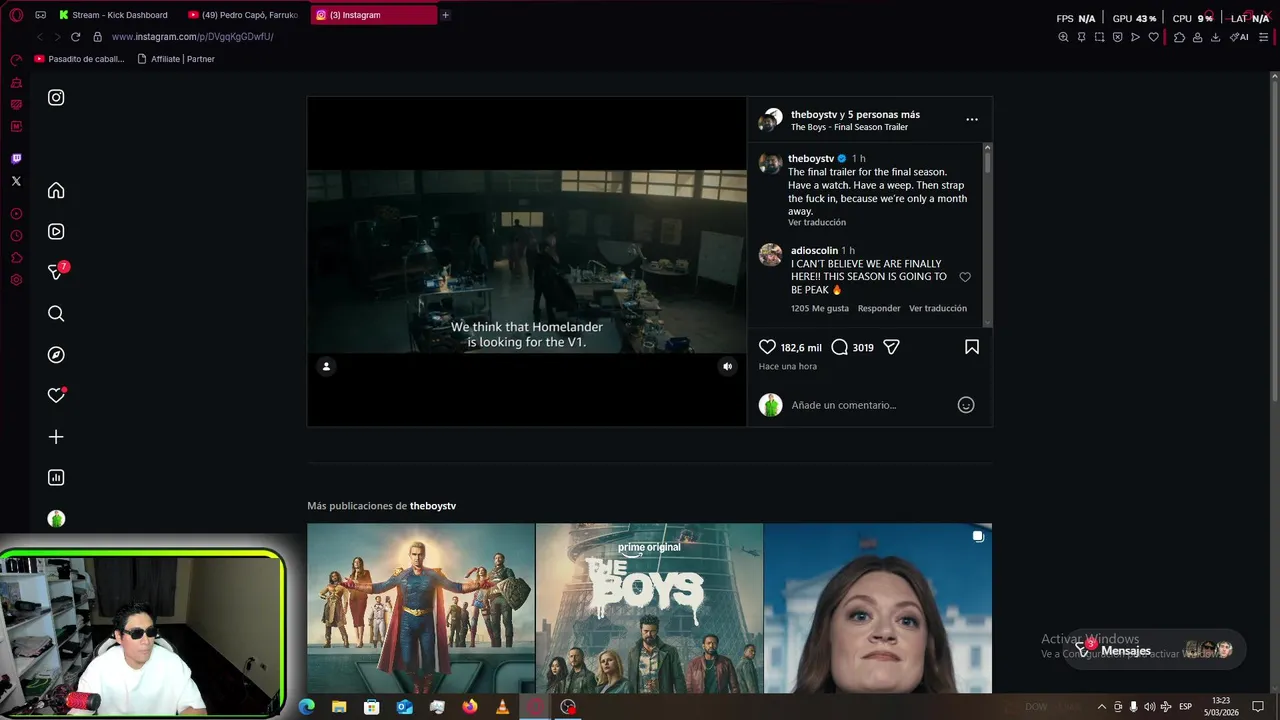Open post options three-dot menu

click(972, 119)
